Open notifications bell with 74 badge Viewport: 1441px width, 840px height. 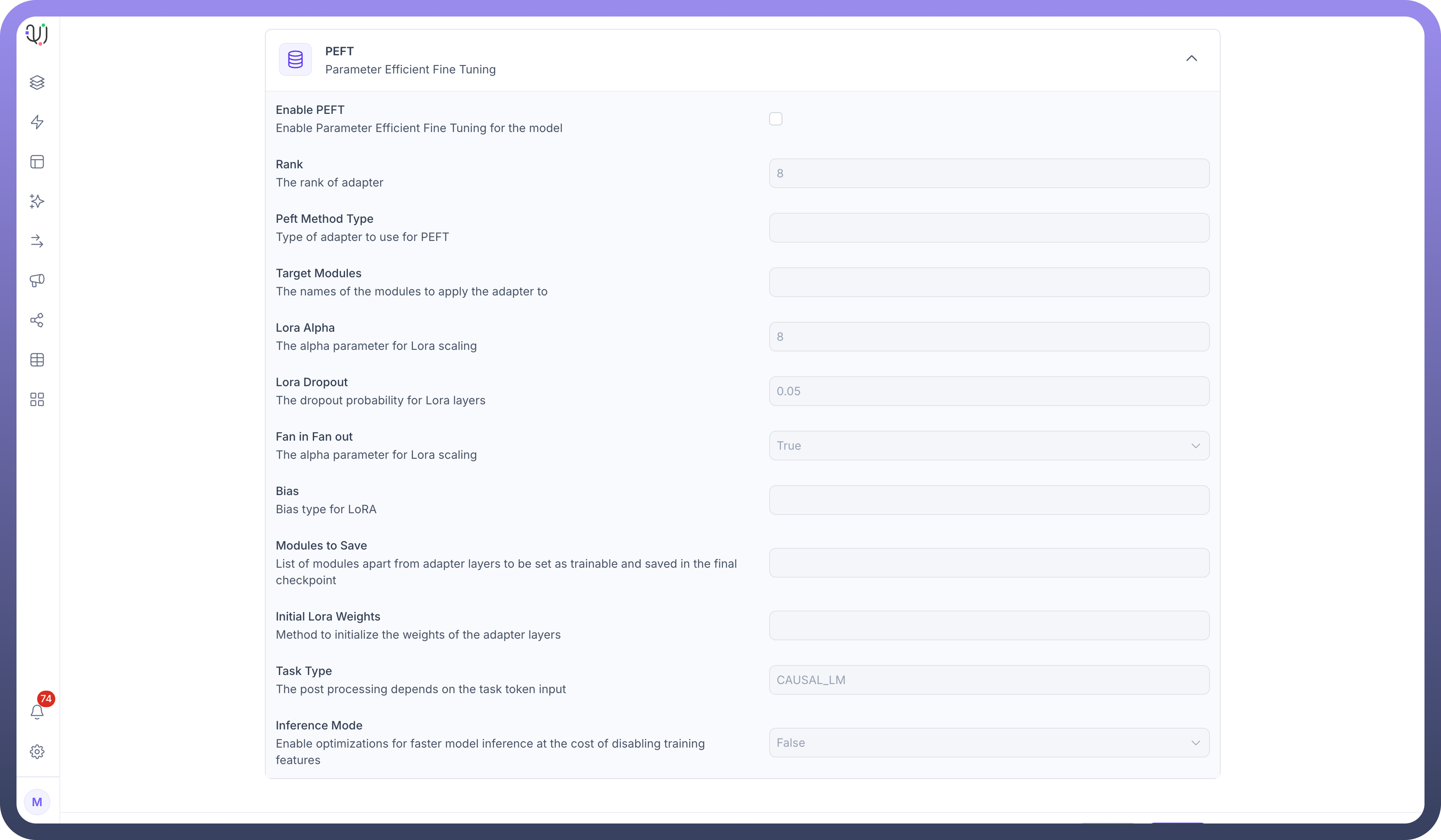(37, 711)
